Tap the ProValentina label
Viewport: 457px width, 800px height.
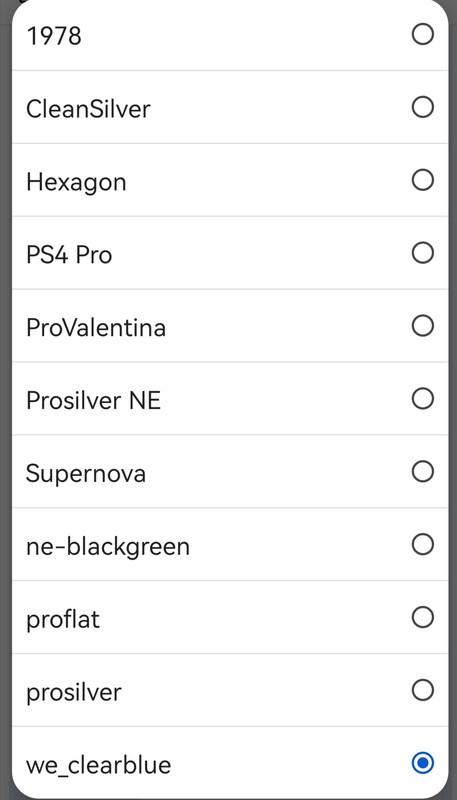tap(96, 328)
